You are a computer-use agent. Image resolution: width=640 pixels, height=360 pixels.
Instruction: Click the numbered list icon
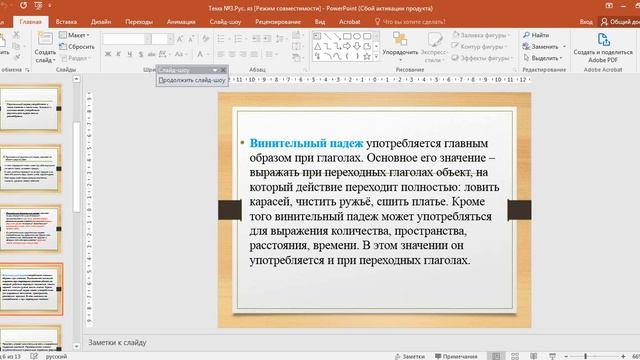tap(238, 39)
